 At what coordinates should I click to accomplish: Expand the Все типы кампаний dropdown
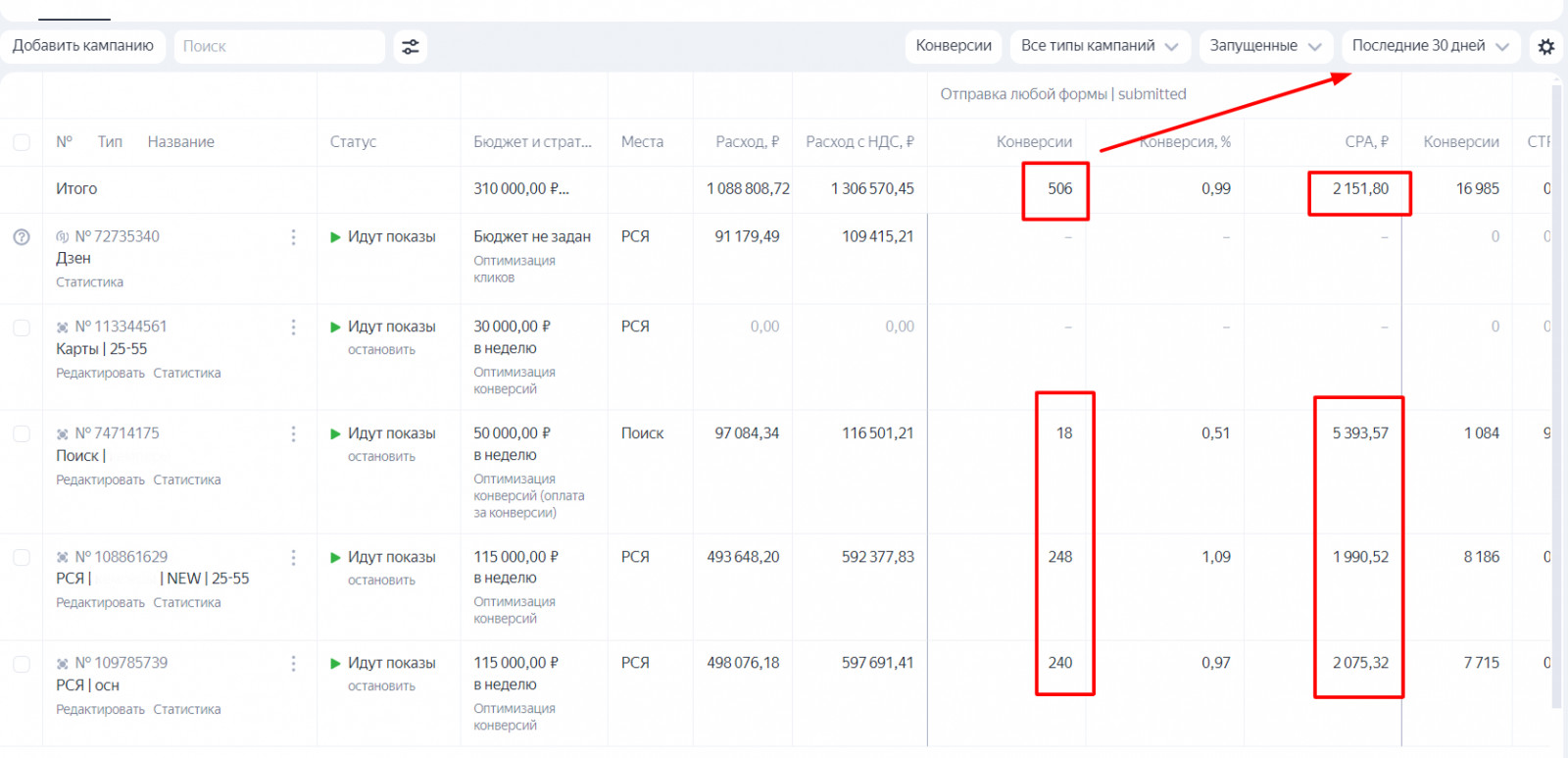[1100, 46]
